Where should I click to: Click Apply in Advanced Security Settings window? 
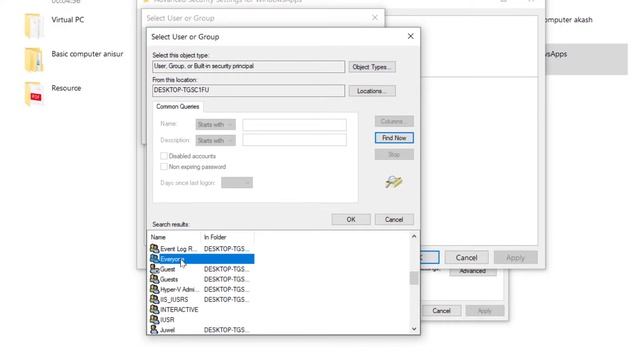coord(516,258)
